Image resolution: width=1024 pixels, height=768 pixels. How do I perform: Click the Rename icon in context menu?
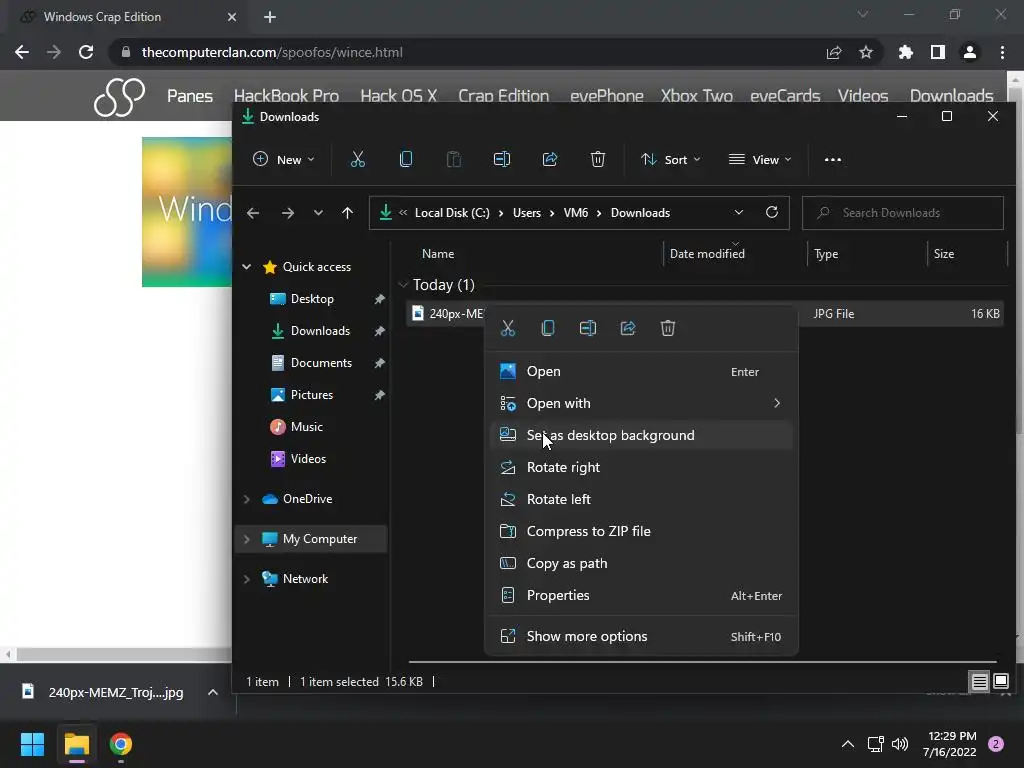click(x=588, y=328)
